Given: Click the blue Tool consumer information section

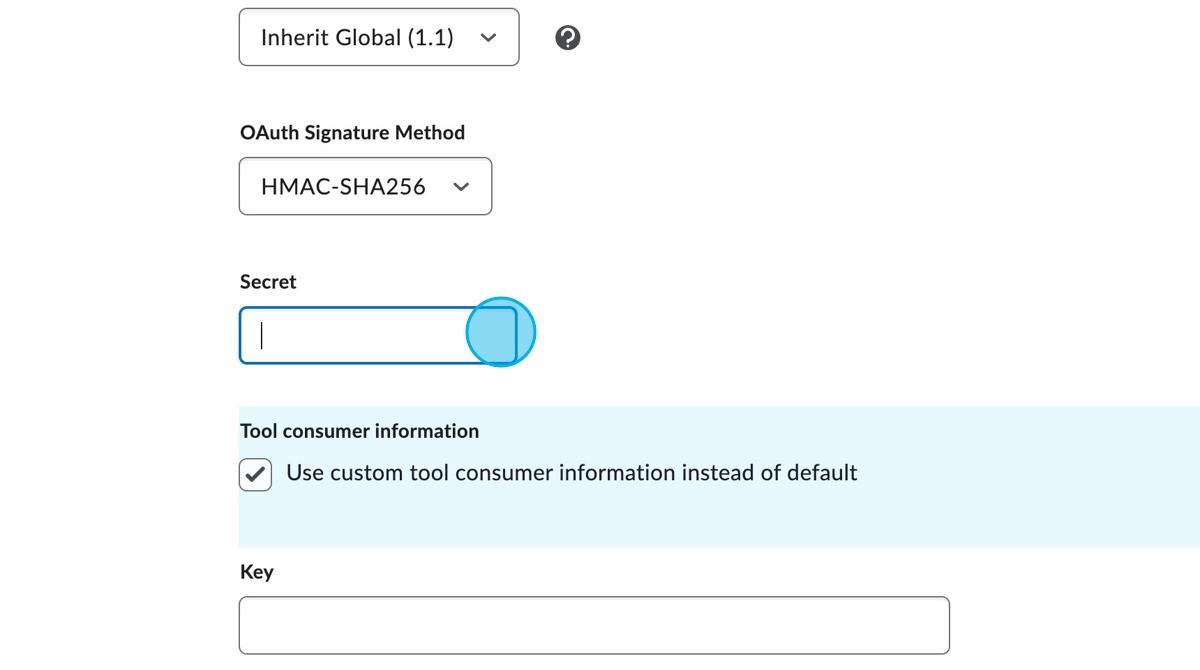Looking at the screenshot, I should [700, 475].
